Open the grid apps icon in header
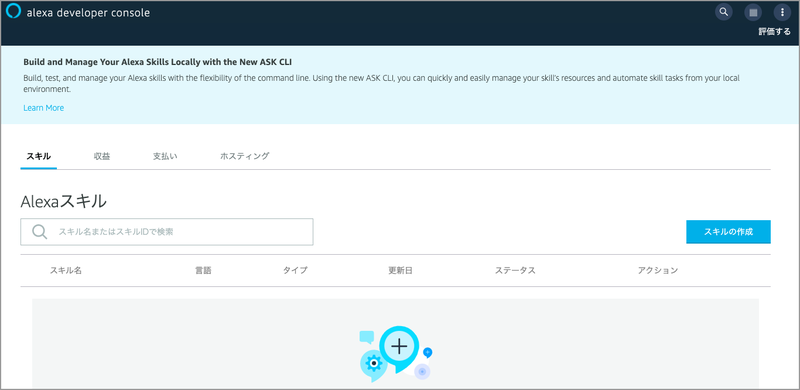 point(753,12)
